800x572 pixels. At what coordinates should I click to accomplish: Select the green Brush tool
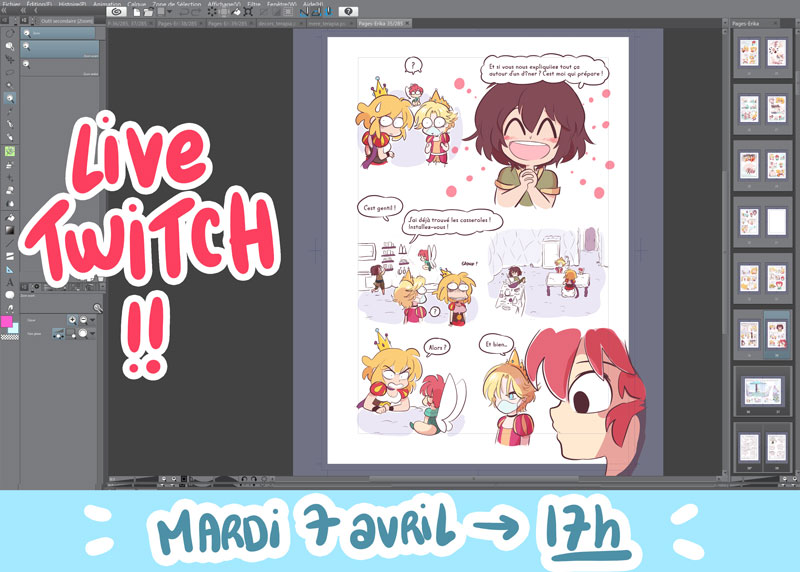pyautogui.click(x=10, y=151)
